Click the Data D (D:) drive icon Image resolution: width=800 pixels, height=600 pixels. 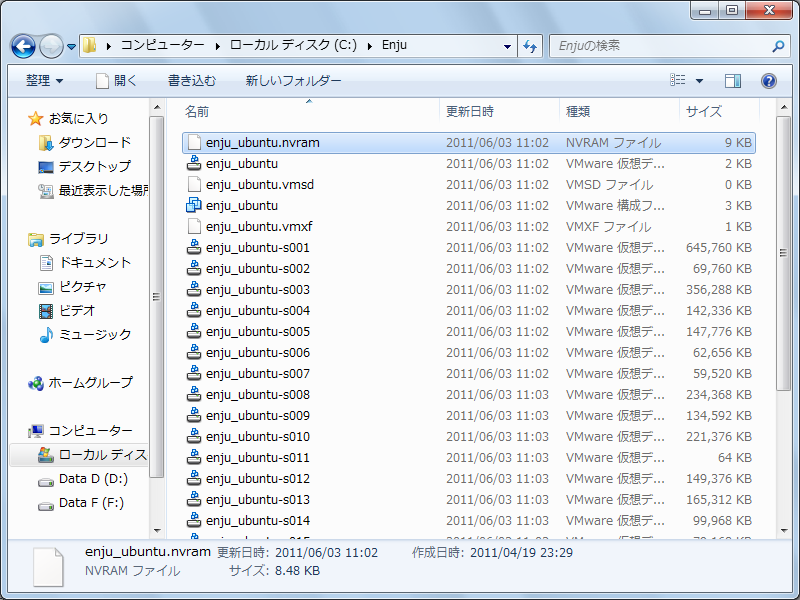coord(46,482)
